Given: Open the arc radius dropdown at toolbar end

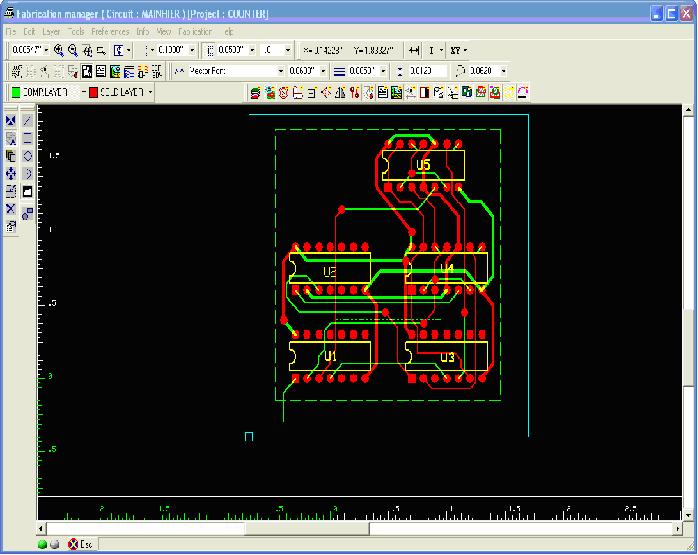Looking at the screenshot, I should 503,71.
